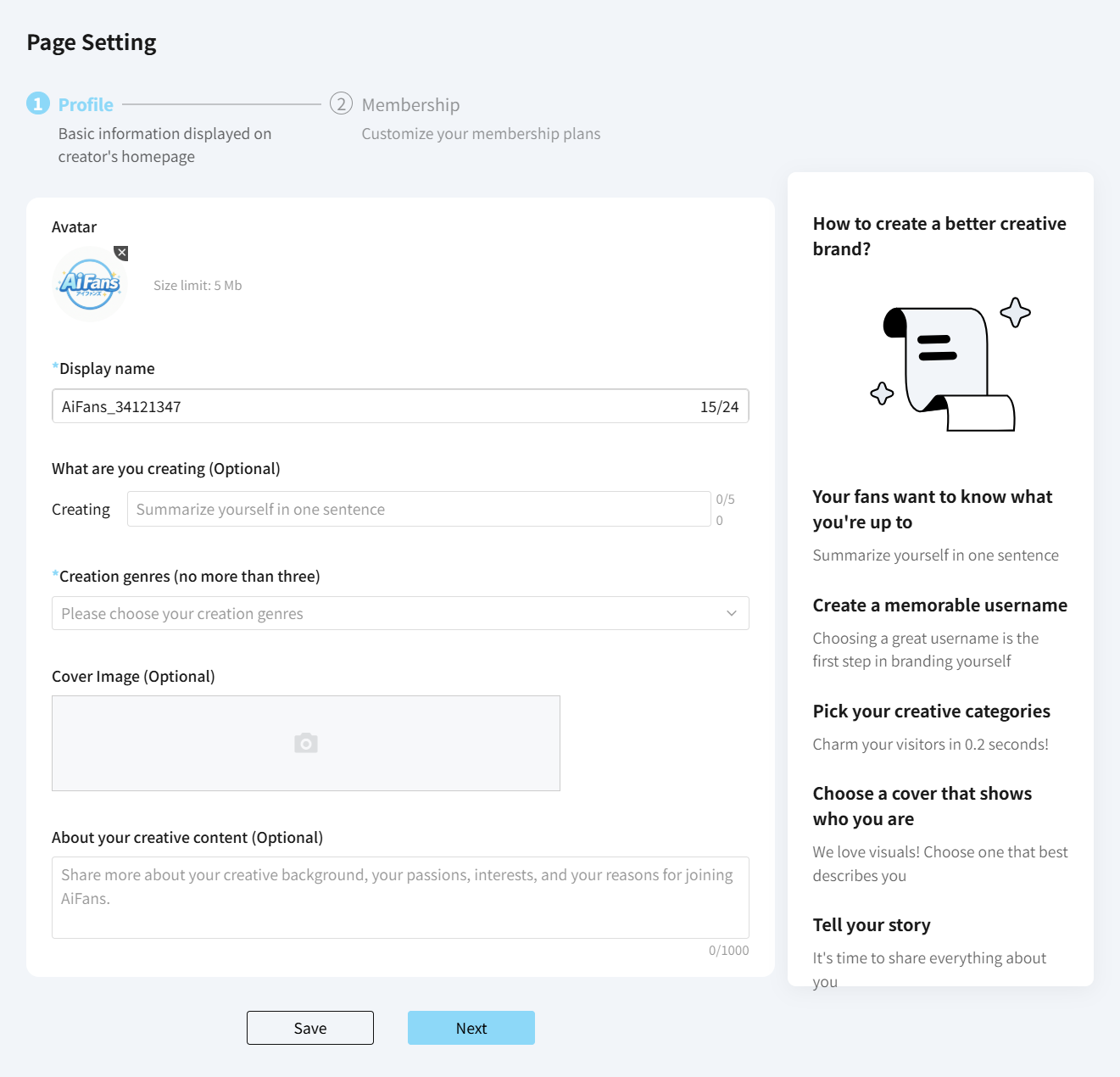
Task: Click the Save button
Action: point(310,1028)
